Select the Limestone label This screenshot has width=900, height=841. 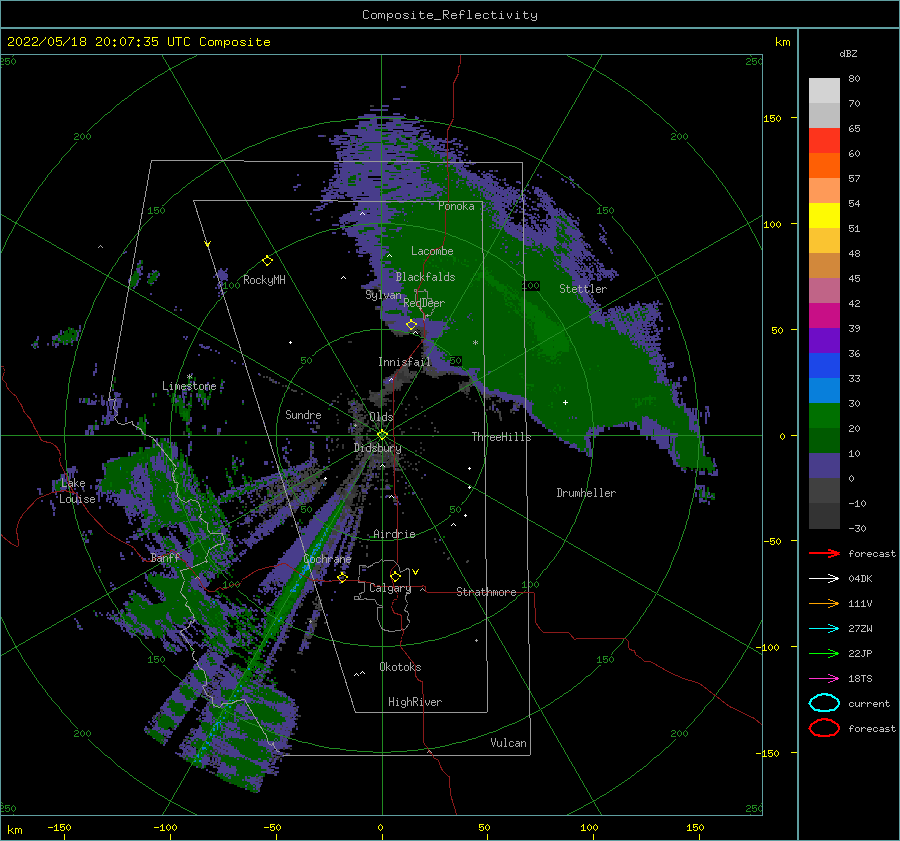point(189,386)
